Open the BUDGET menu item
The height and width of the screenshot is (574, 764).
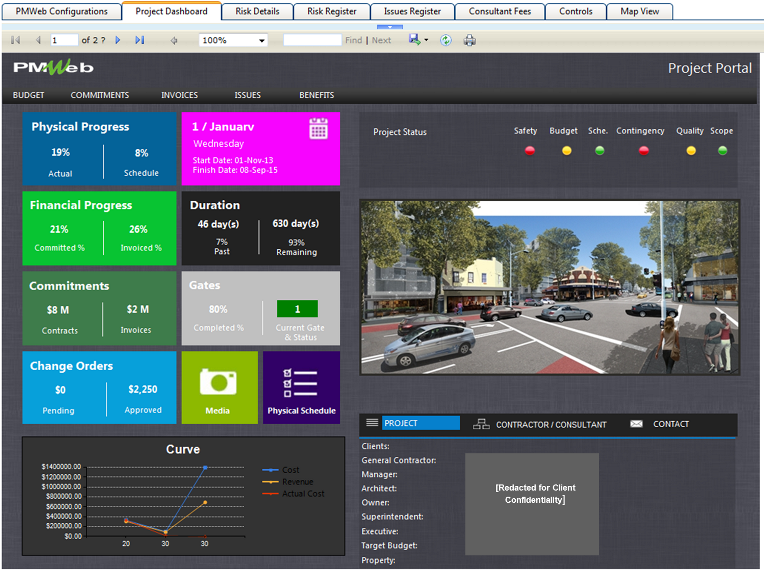click(x=28, y=95)
